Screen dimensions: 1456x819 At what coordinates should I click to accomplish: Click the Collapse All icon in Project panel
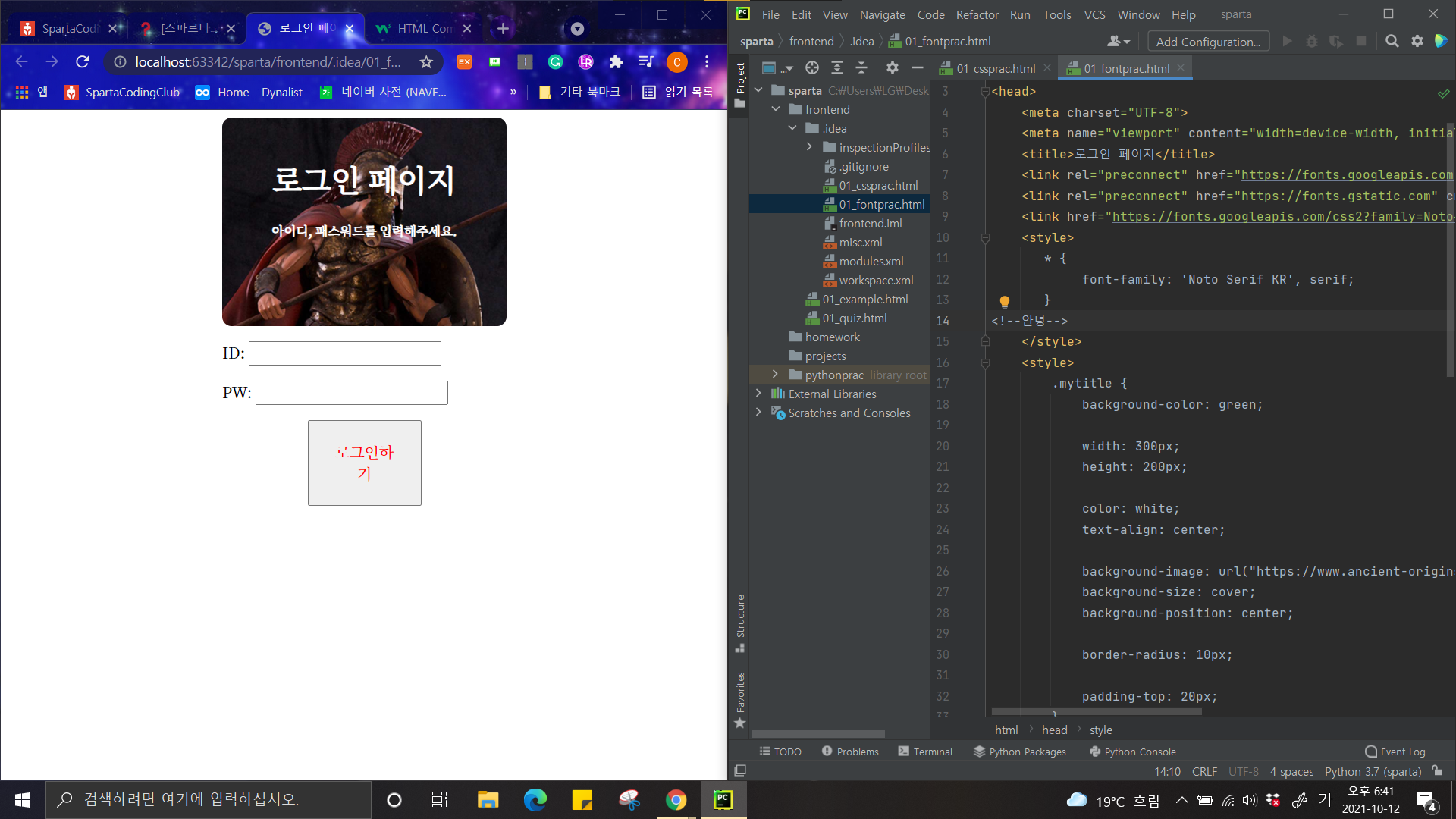(861, 68)
